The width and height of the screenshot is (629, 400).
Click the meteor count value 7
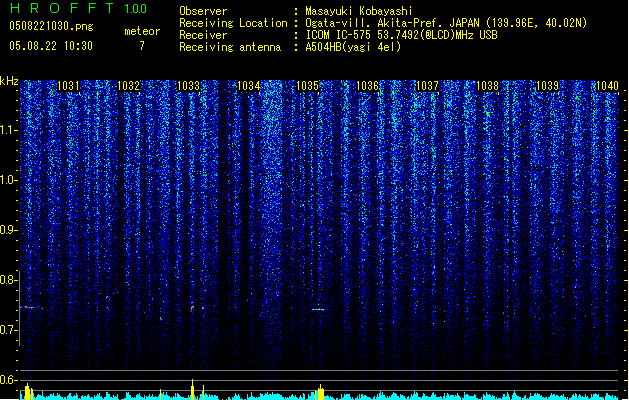(142, 46)
